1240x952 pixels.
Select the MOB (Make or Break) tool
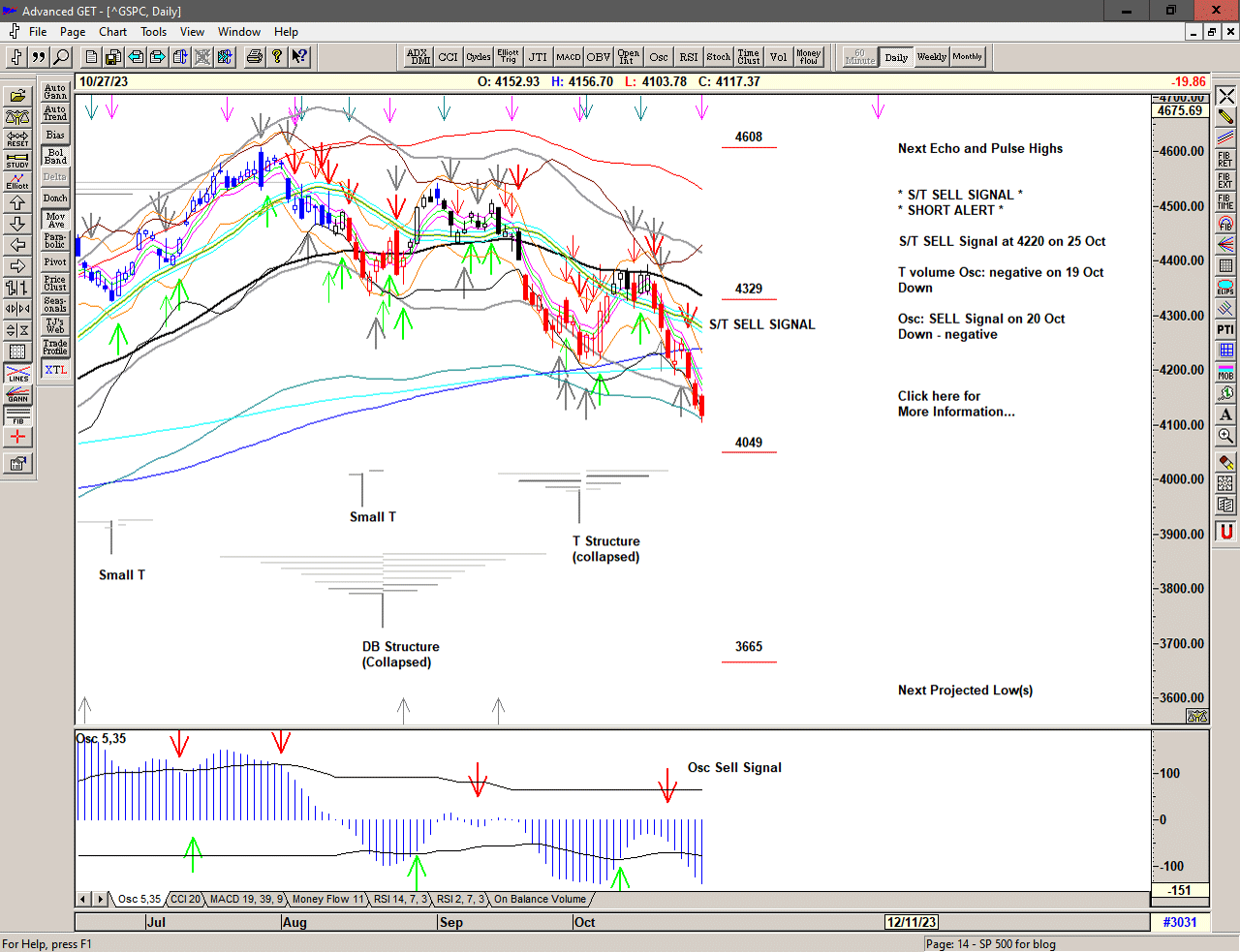click(1225, 372)
